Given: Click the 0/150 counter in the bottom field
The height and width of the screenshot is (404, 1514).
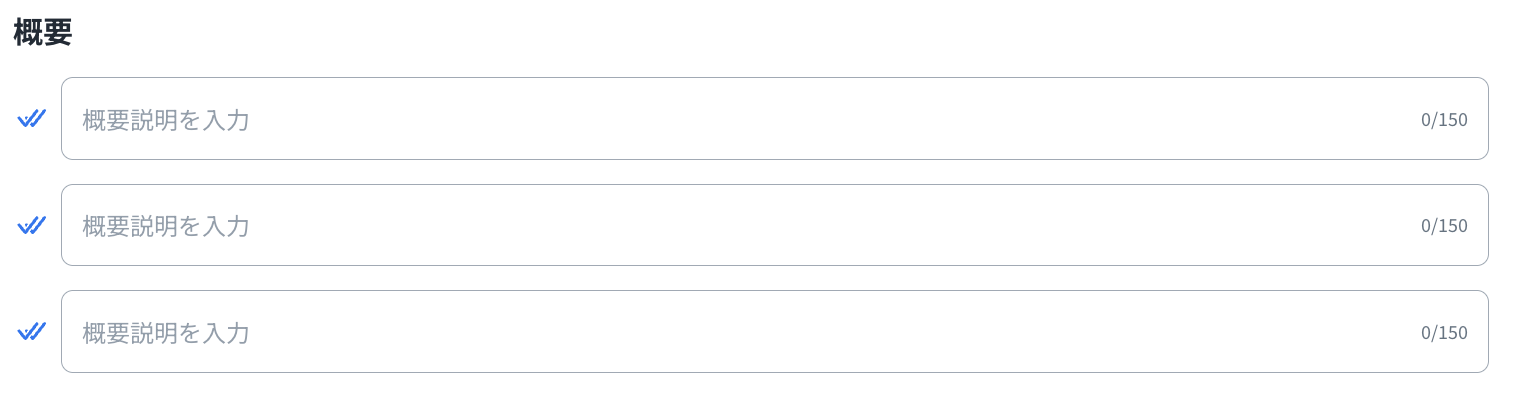Looking at the screenshot, I should (x=1444, y=333).
